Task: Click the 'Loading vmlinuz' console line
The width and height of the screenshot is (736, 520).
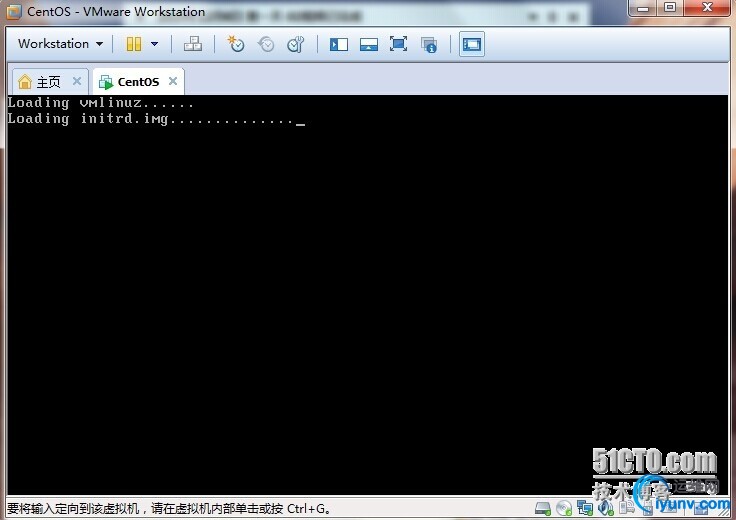Action: click(100, 102)
